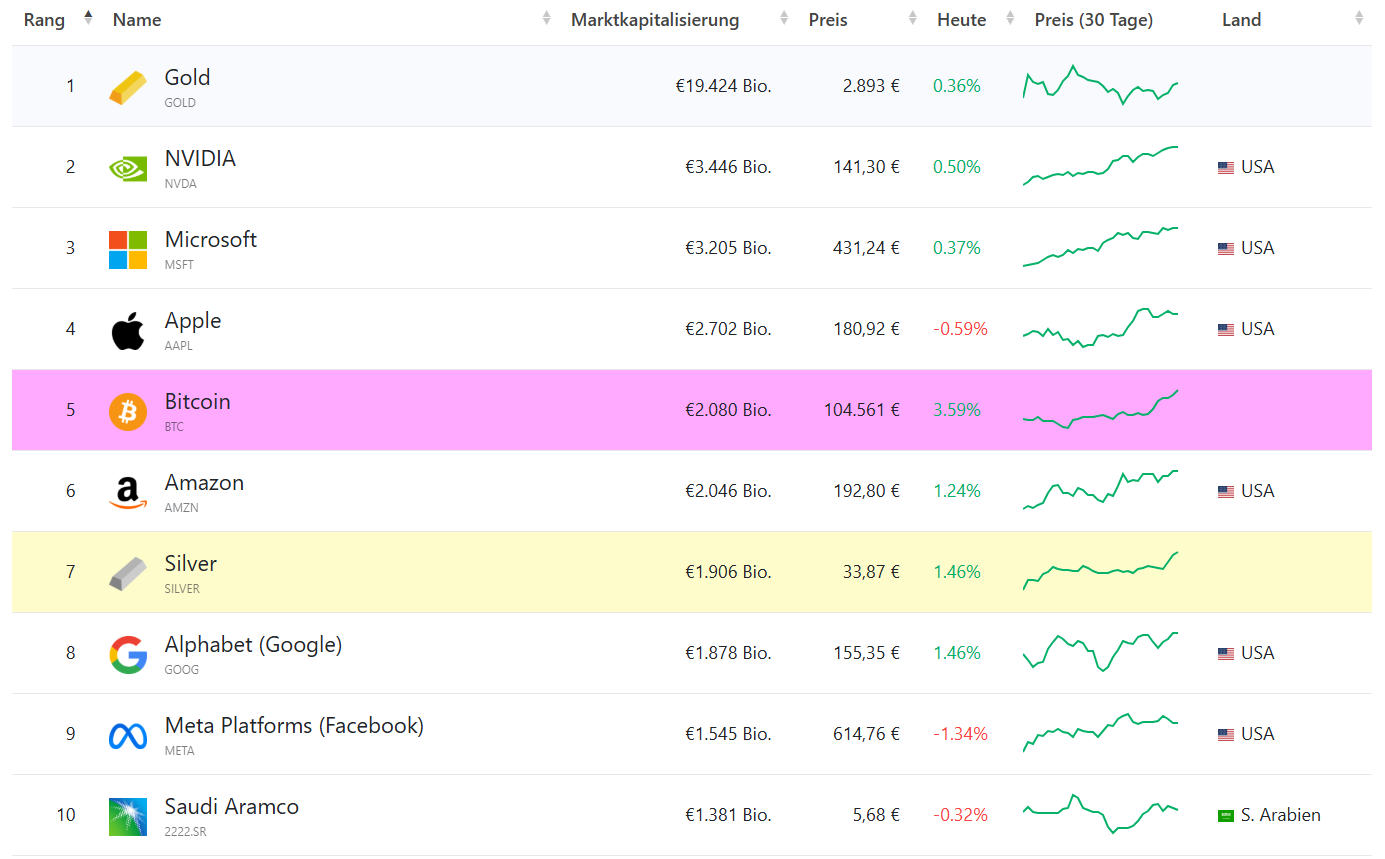1385x859 pixels.
Task: Click the Heute column header
Action: tap(961, 20)
